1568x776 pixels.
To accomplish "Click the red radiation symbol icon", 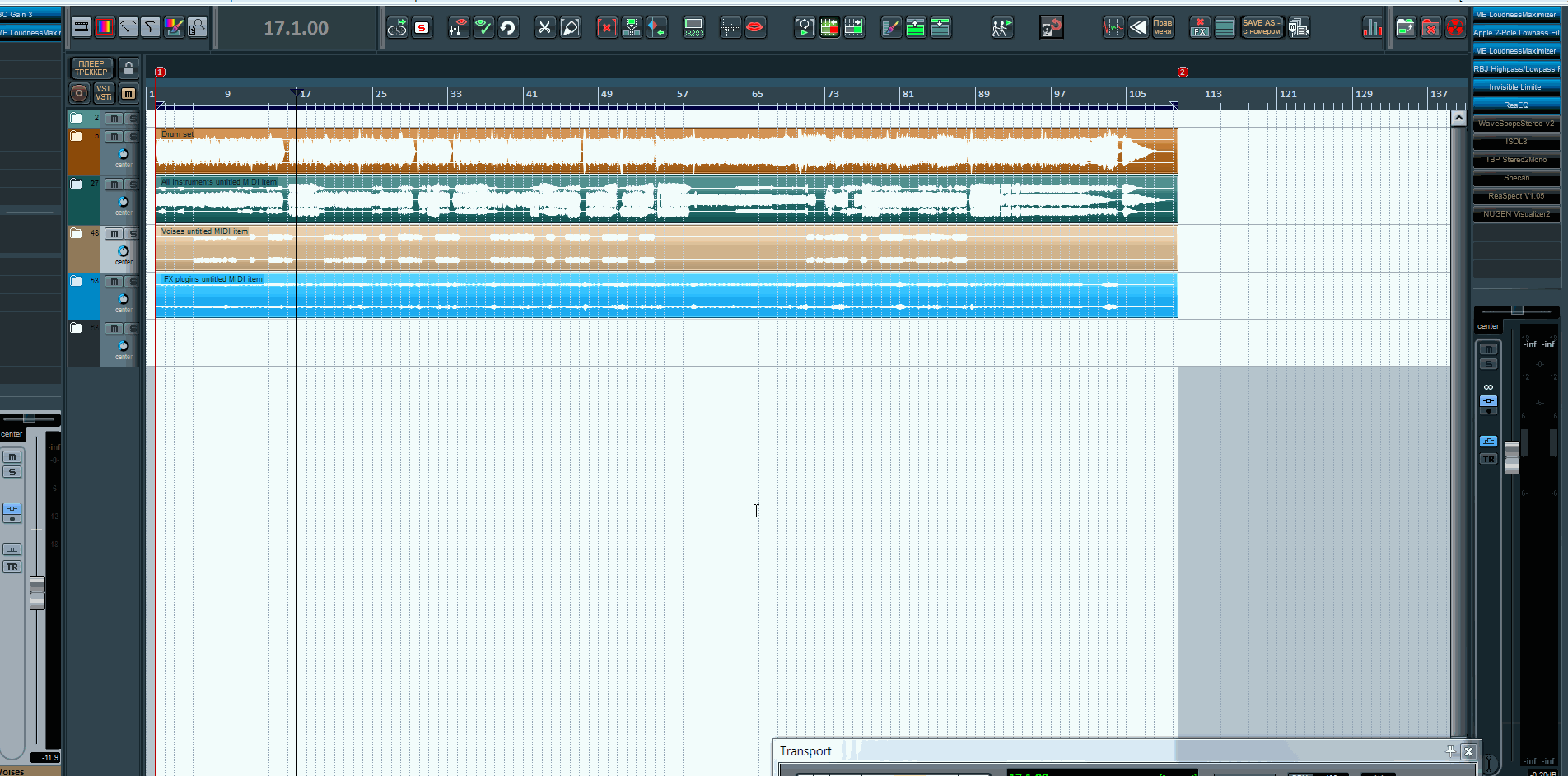I will (1455, 28).
